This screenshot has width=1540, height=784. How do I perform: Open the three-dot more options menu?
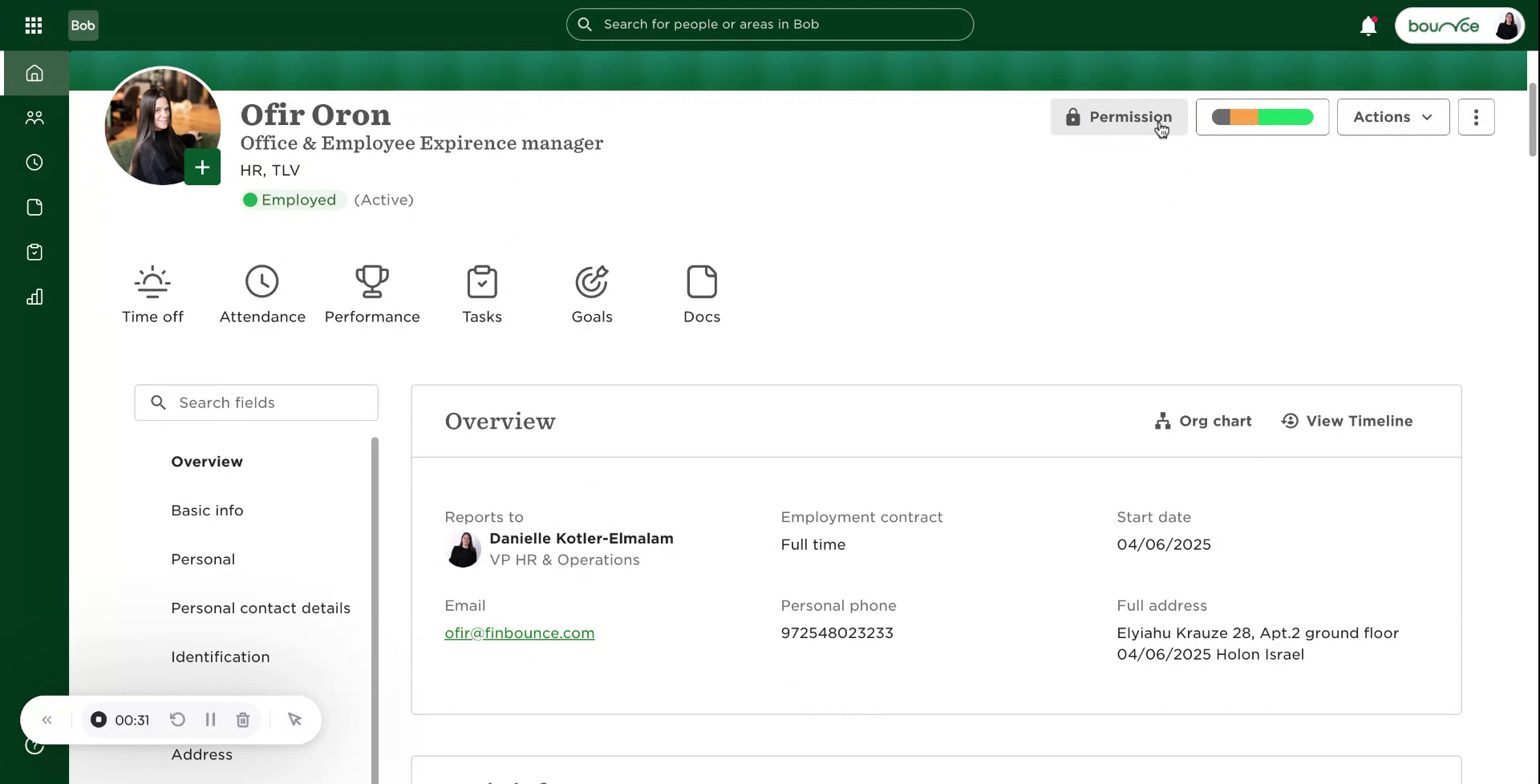[x=1476, y=116]
